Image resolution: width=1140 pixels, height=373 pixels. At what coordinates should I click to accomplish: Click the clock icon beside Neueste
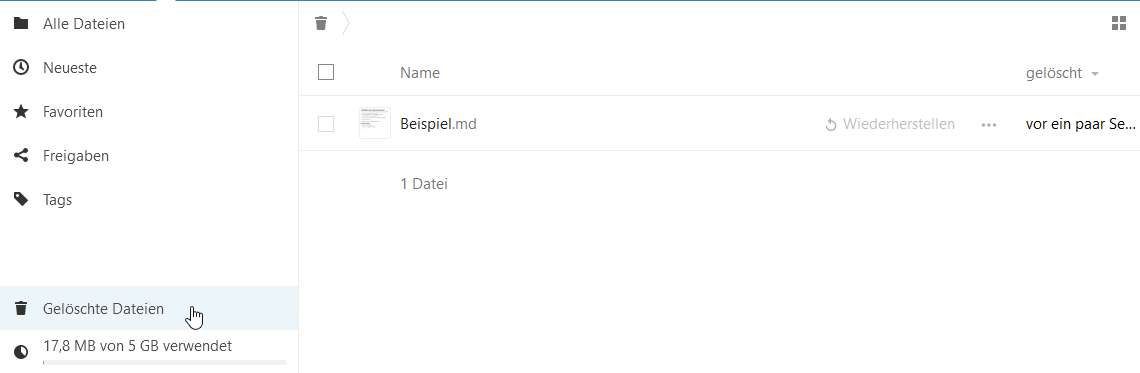coord(21,68)
